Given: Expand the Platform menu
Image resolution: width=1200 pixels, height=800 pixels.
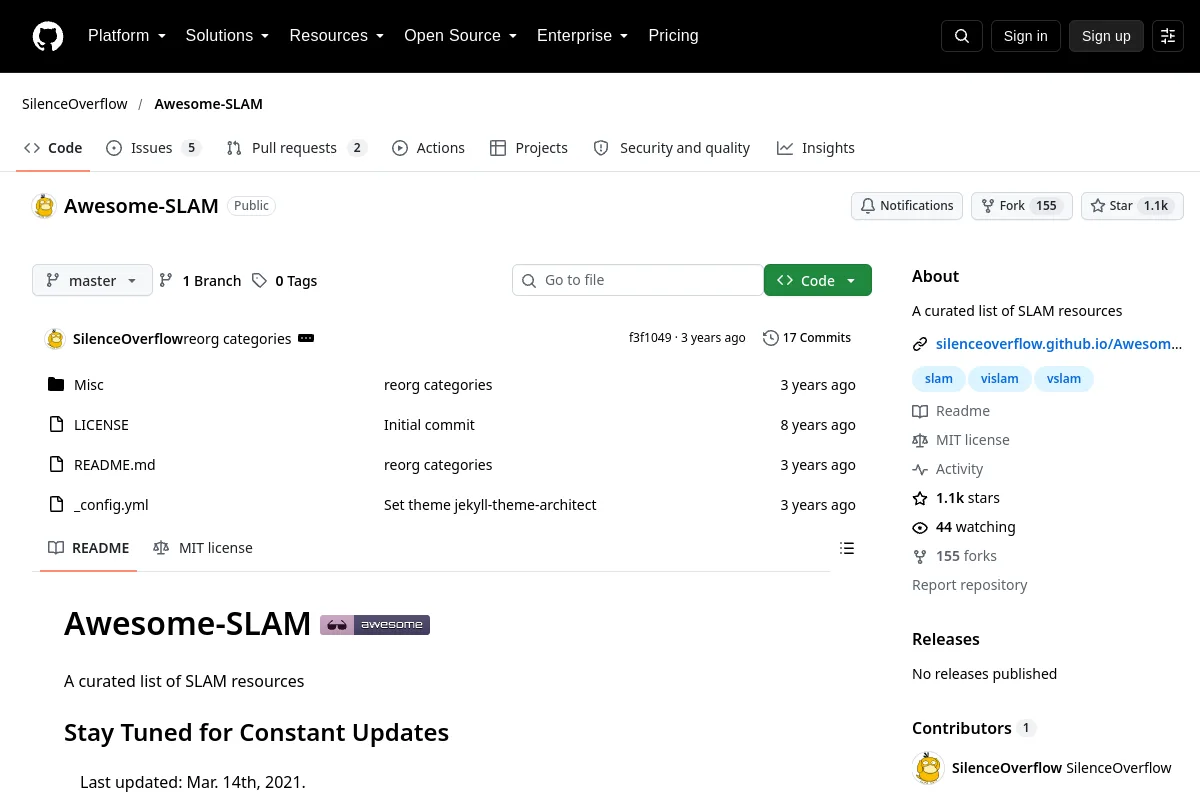Looking at the screenshot, I should [127, 36].
